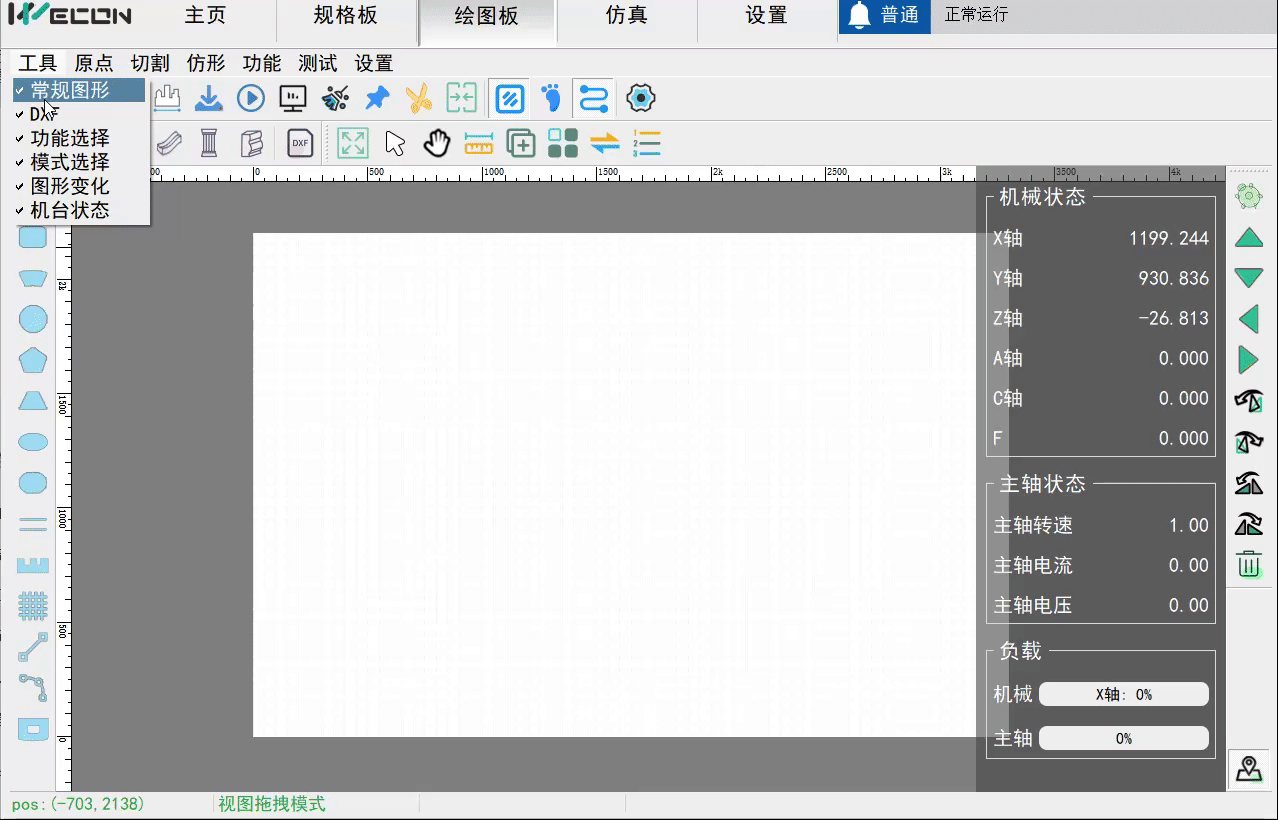Toggle the DXF option in the open menu

click(44, 113)
